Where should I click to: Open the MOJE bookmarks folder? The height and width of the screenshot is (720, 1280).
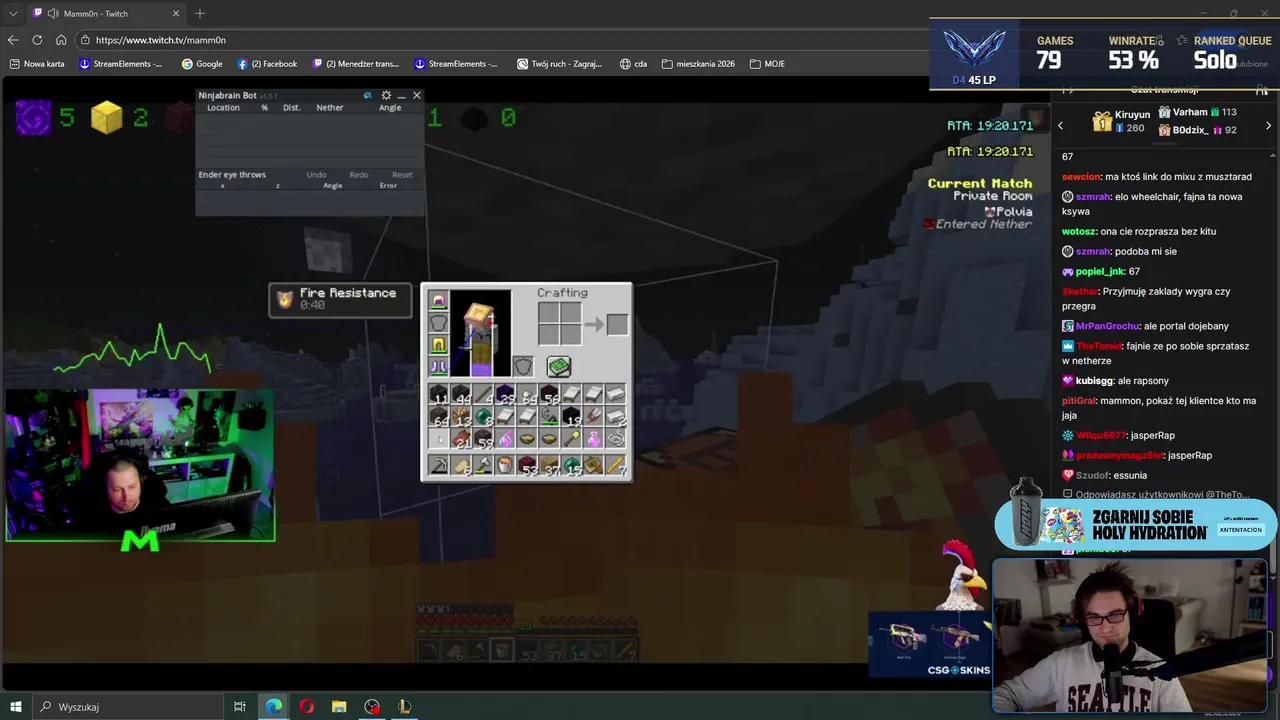pos(766,64)
